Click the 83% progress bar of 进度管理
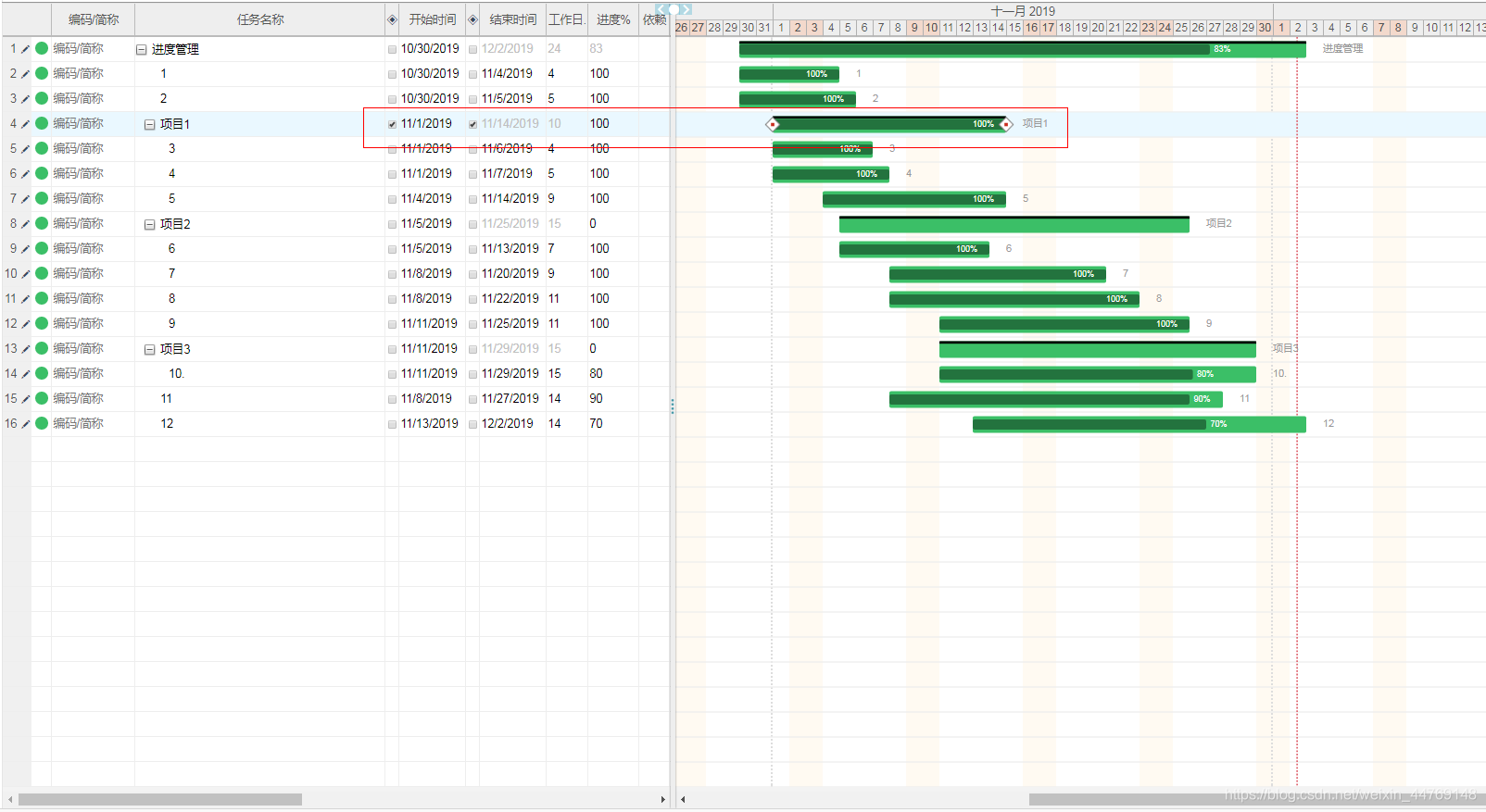 tap(1023, 49)
